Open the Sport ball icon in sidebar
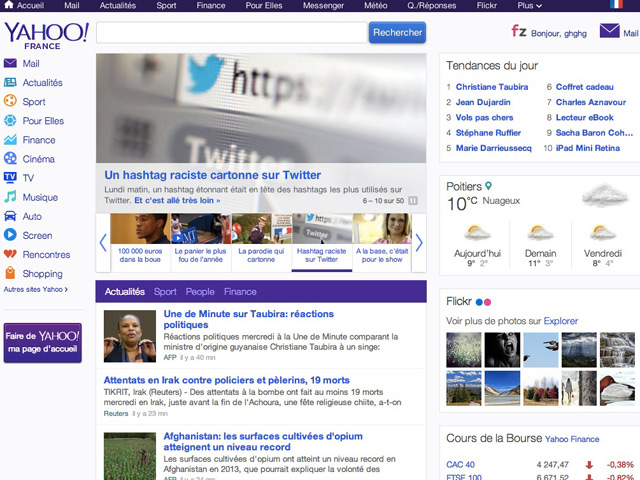 coord(10,101)
